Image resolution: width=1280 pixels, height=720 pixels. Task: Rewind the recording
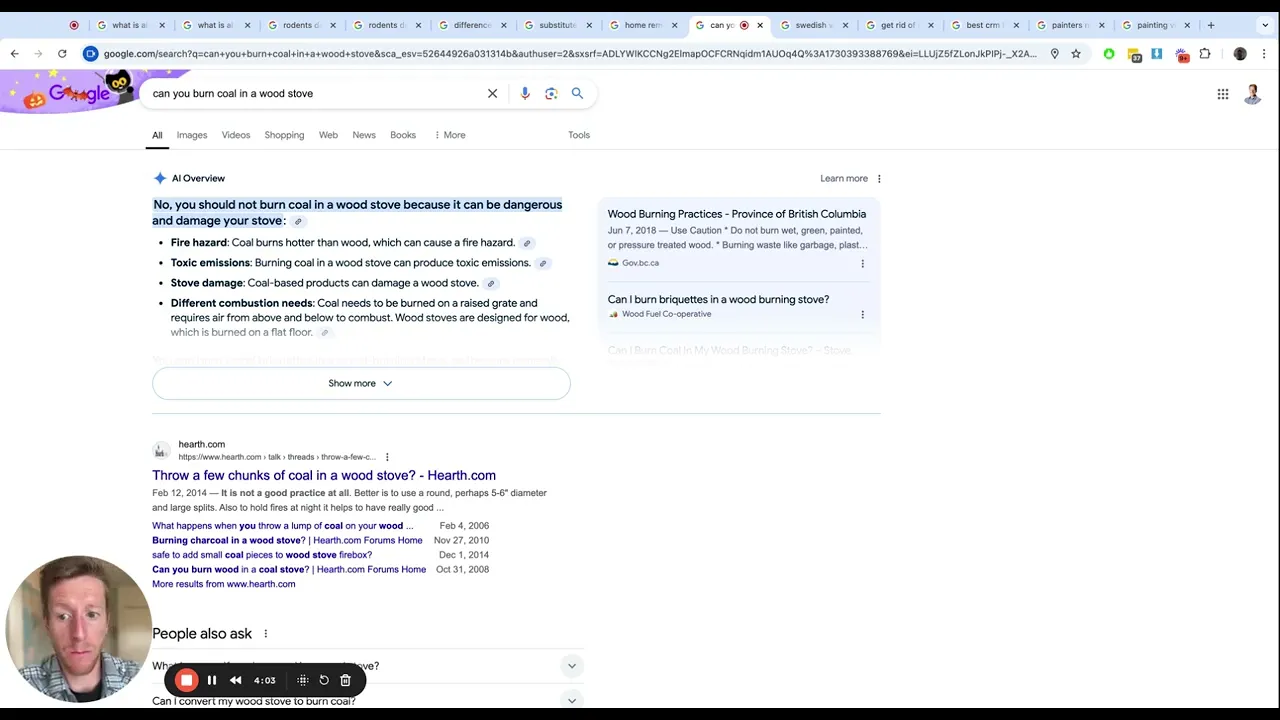236,680
